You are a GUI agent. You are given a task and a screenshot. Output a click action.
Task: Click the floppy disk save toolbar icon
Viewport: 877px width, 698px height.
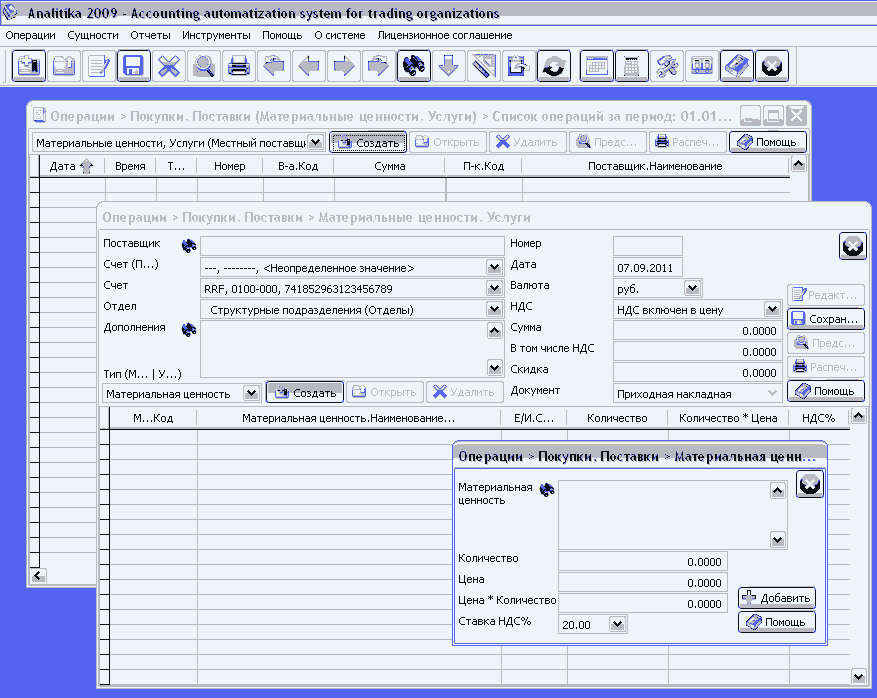coord(134,66)
